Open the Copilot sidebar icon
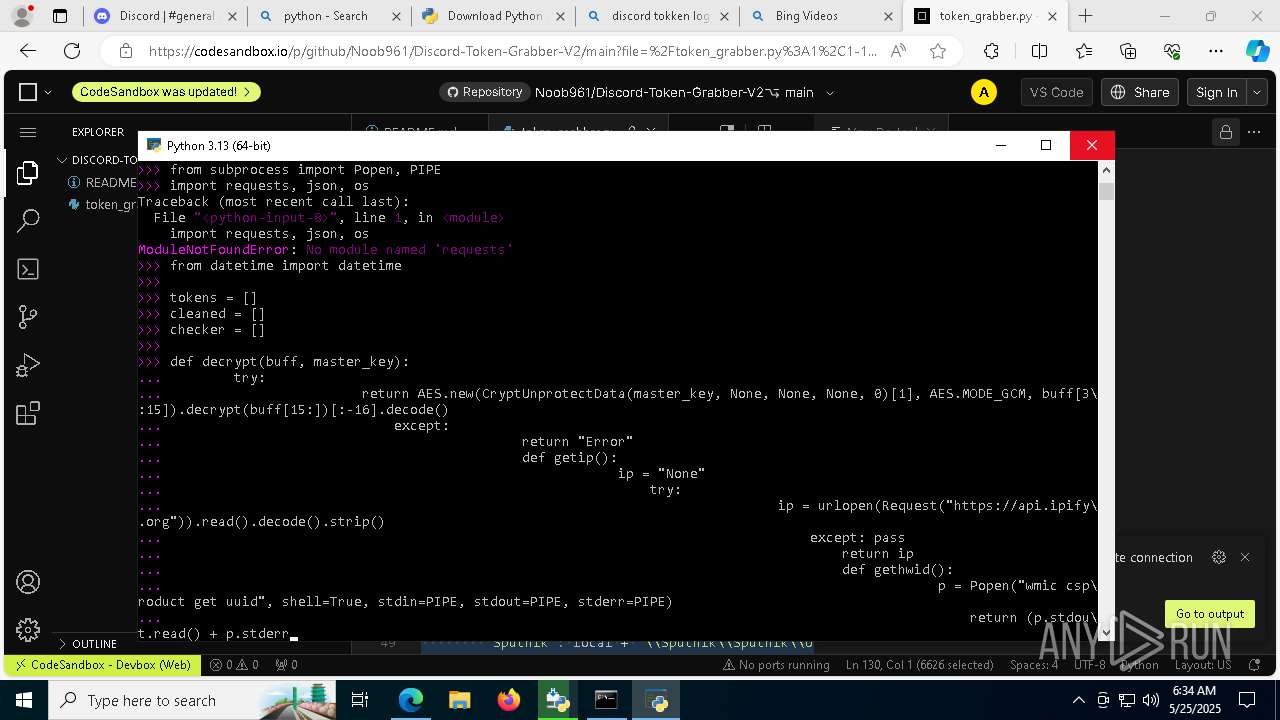The image size is (1280, 720). pyautogui.click(x=1257, y=51)
